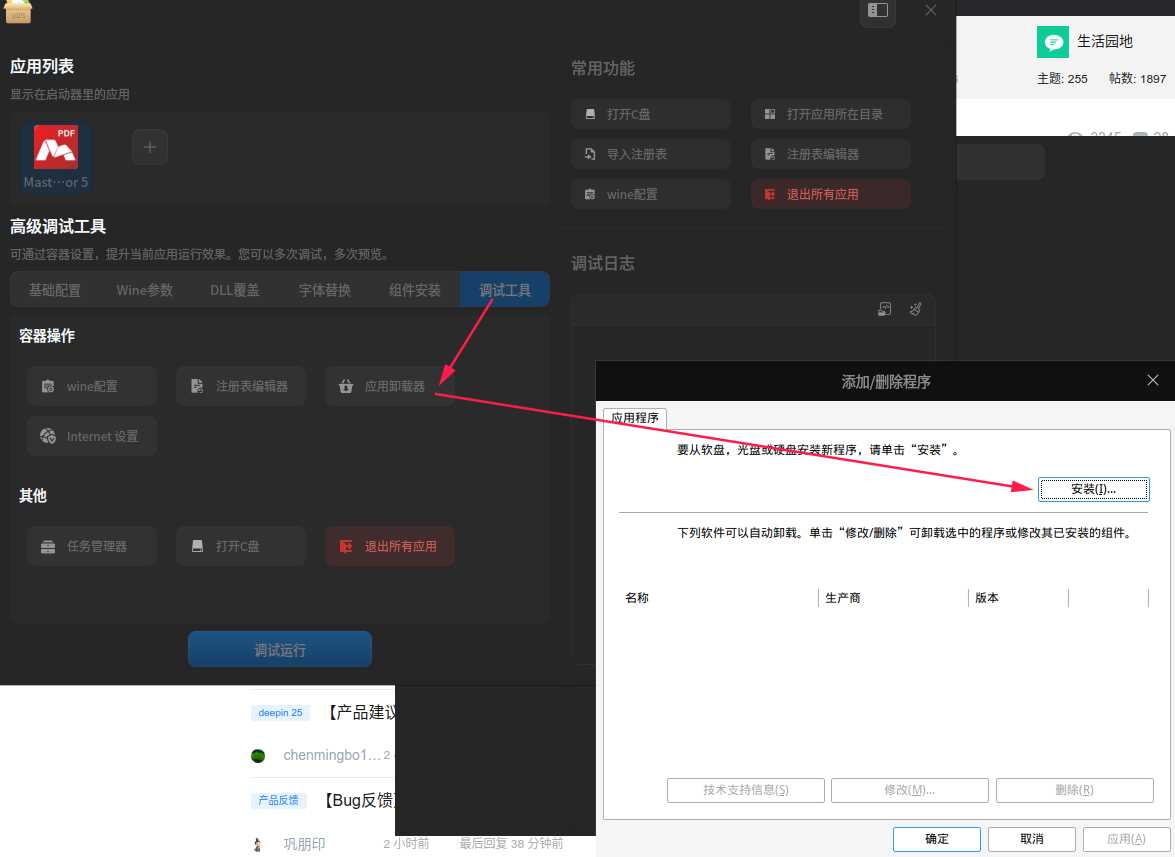Click red 退出所有应用 under 常用功能
The width and height of the screenshot is (1175, 857).
pyautogui.click(x=830, y=194)
